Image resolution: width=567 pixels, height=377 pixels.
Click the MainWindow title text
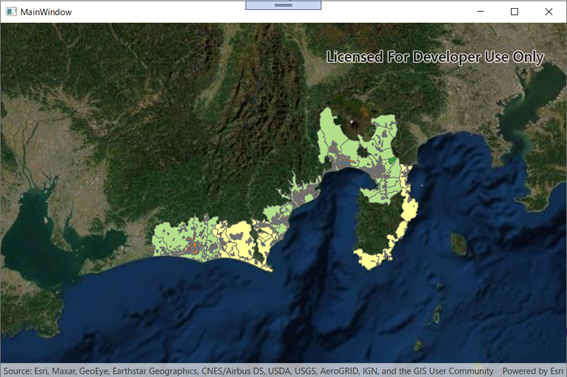tap(46, 12)
